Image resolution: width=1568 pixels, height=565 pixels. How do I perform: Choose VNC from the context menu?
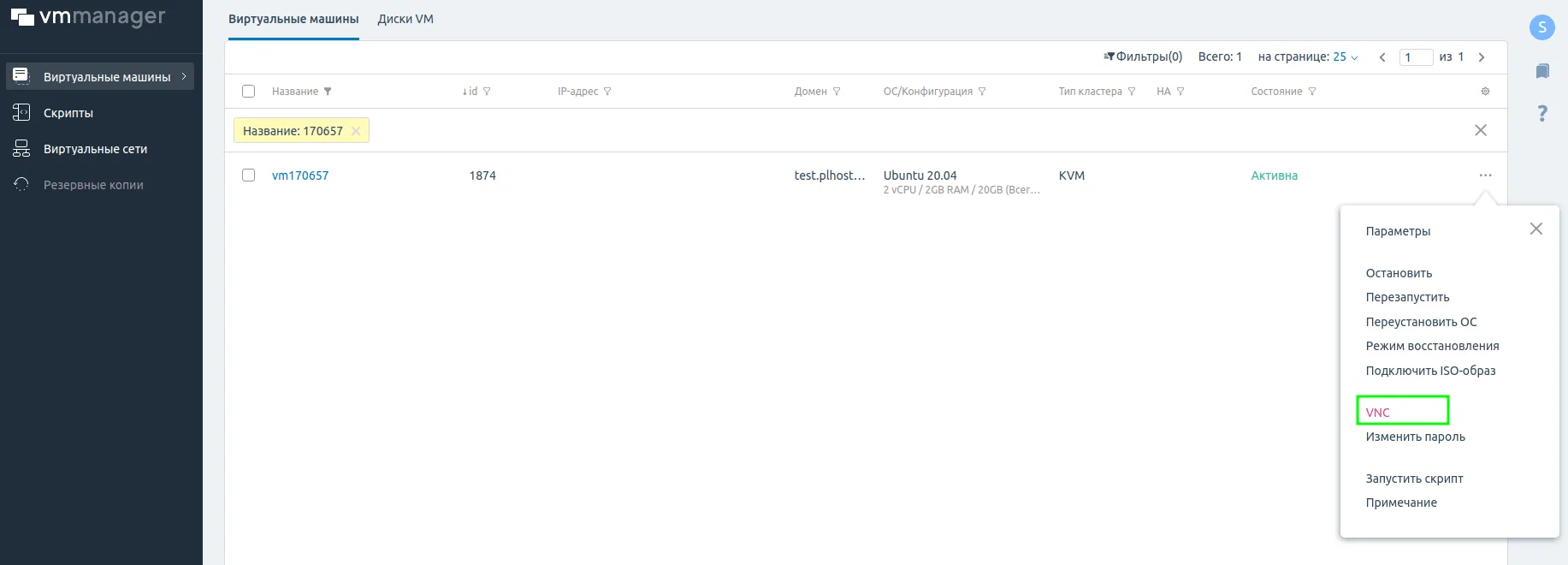pyautogui.click(x=1377, y=412)
